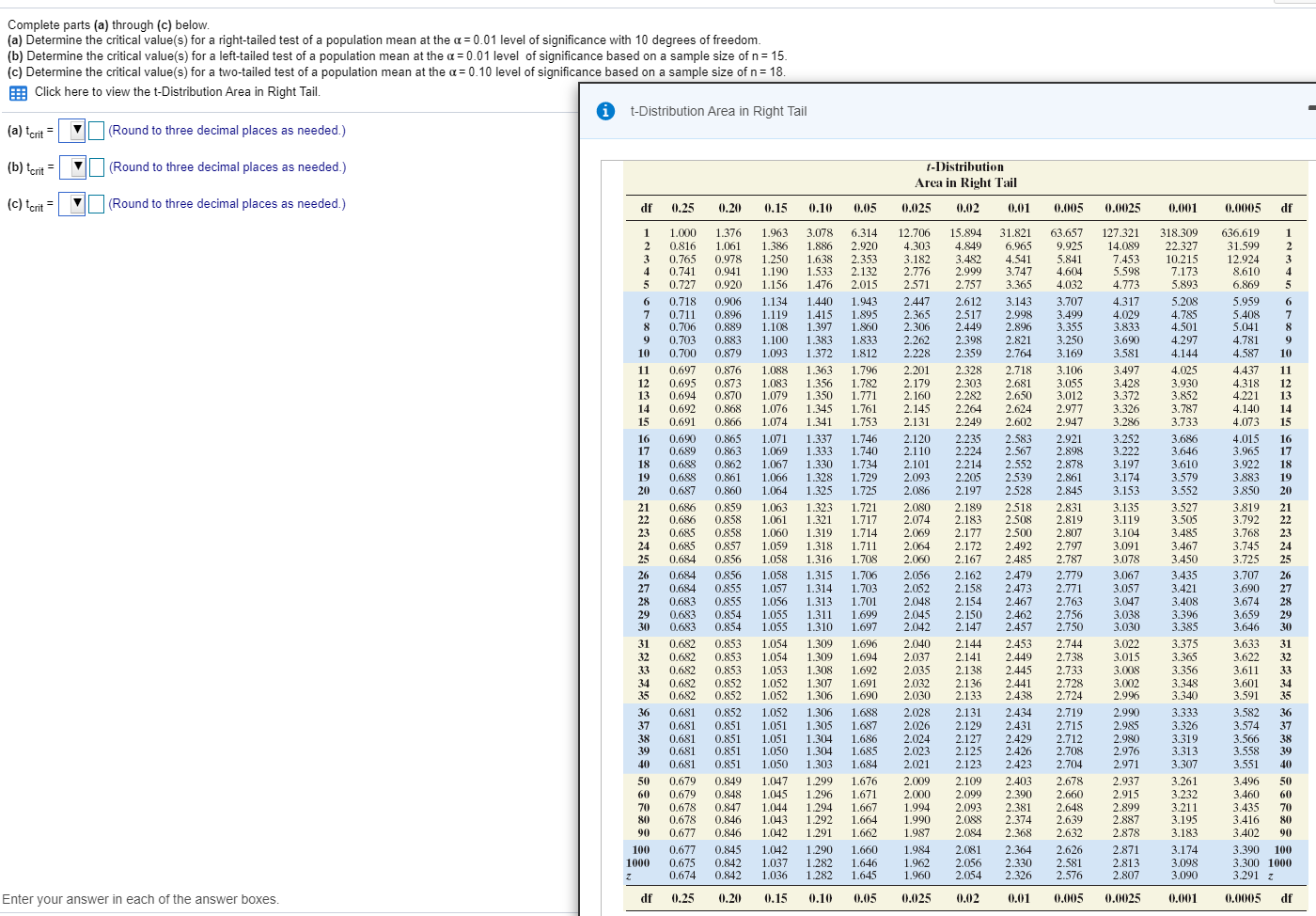Click the part (a) rounding hint text
The image size is (1316, 916).
tap(227, 131)
